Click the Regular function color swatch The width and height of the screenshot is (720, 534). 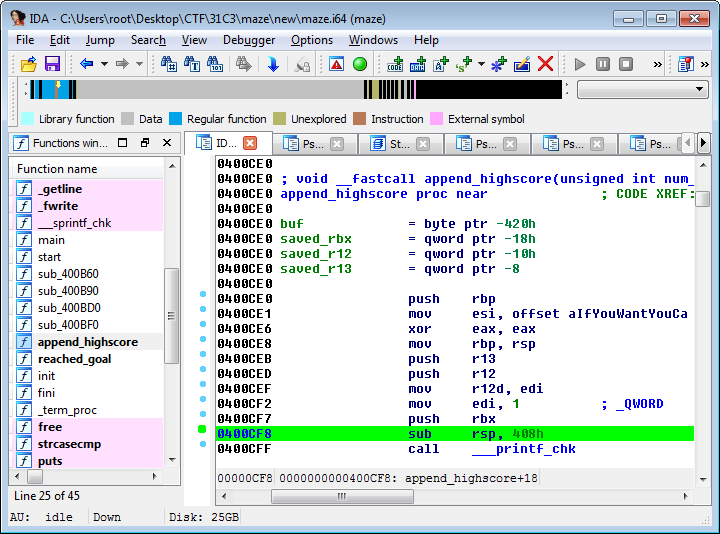point(175,119)
